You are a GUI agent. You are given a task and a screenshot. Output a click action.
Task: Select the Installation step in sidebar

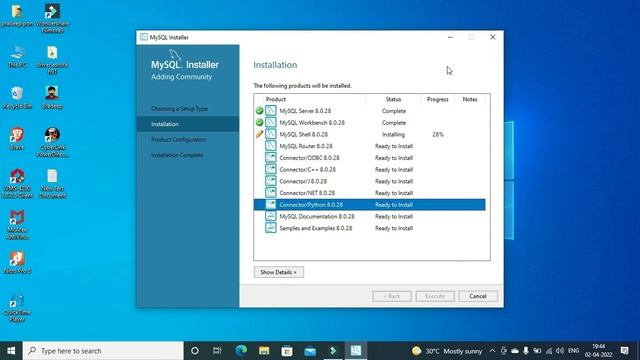tap(188, 124)
